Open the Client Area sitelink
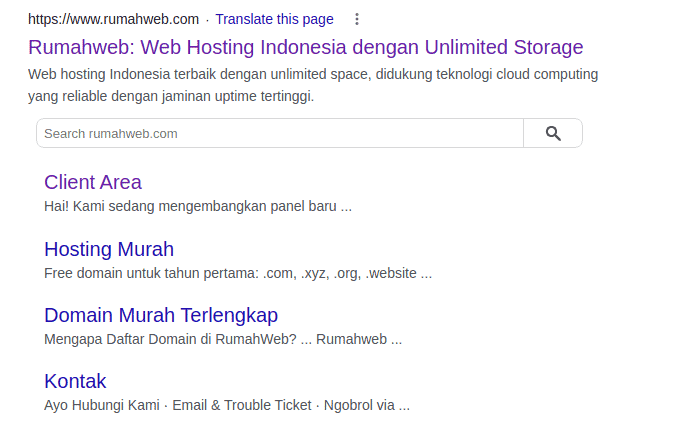 coord(93,182)
